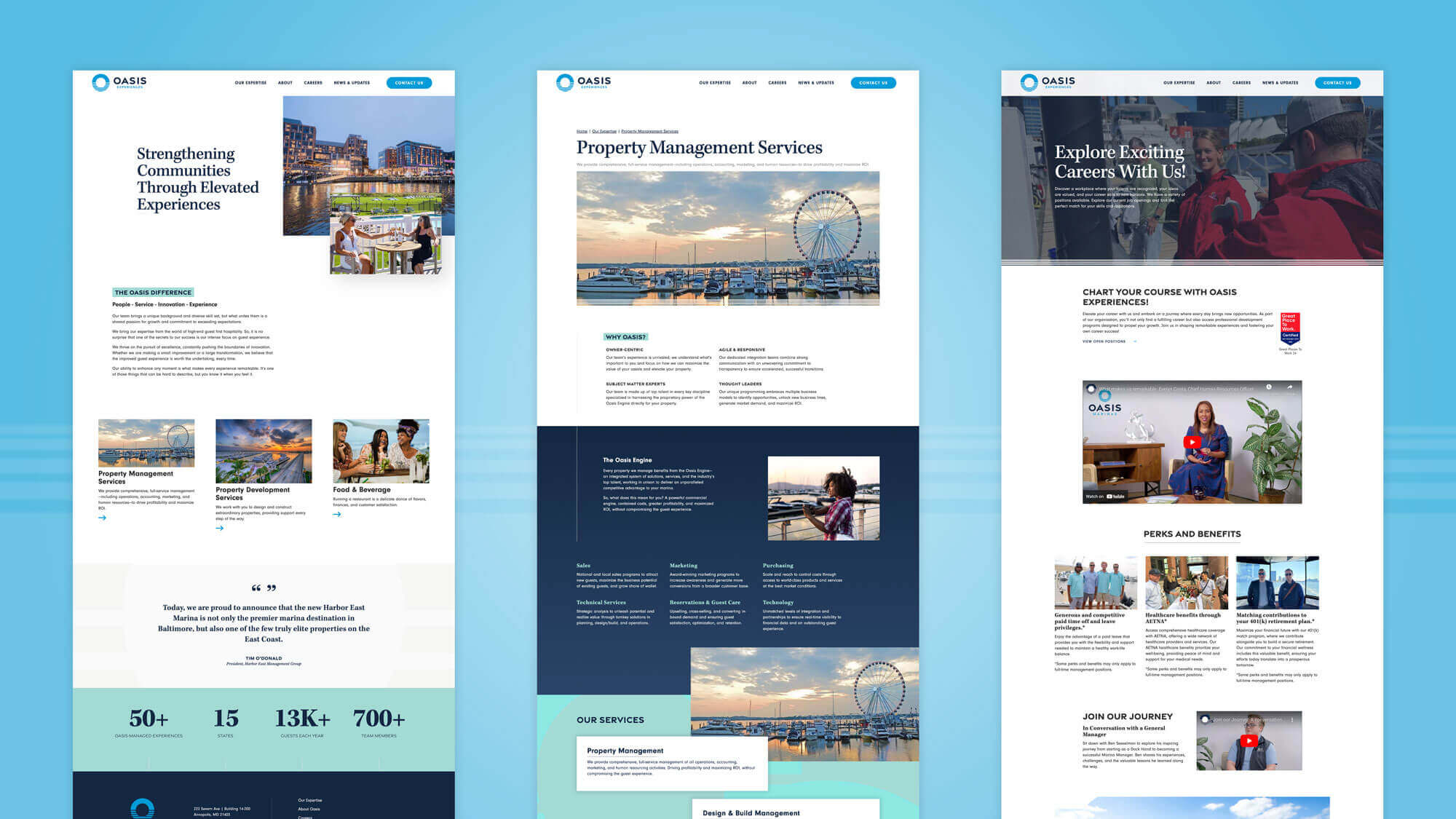Open Watch on YouTube link in video
The height and width of the screenshot is (819, 1456).
(1105, 496)
